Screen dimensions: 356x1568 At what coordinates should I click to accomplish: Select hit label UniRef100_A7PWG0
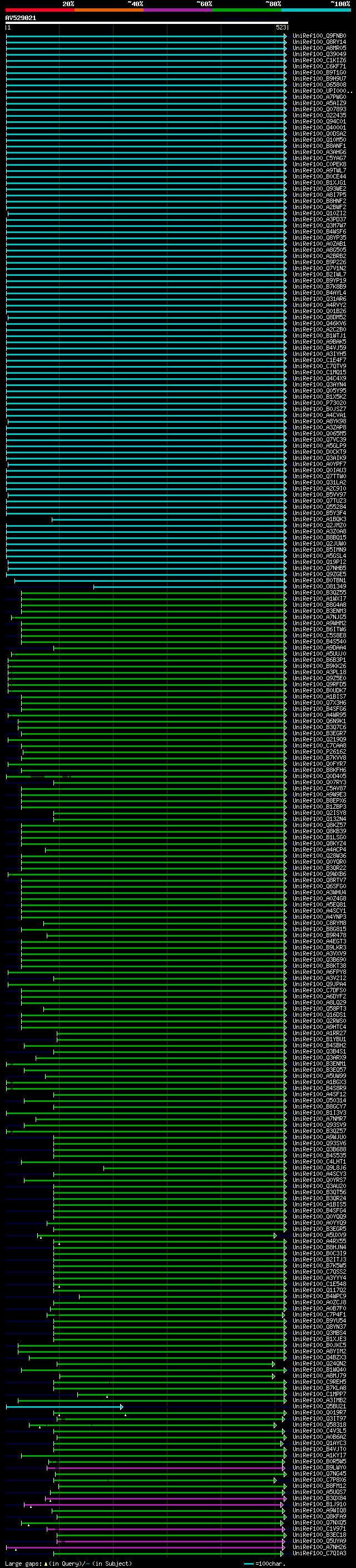[x=319, y=97]
